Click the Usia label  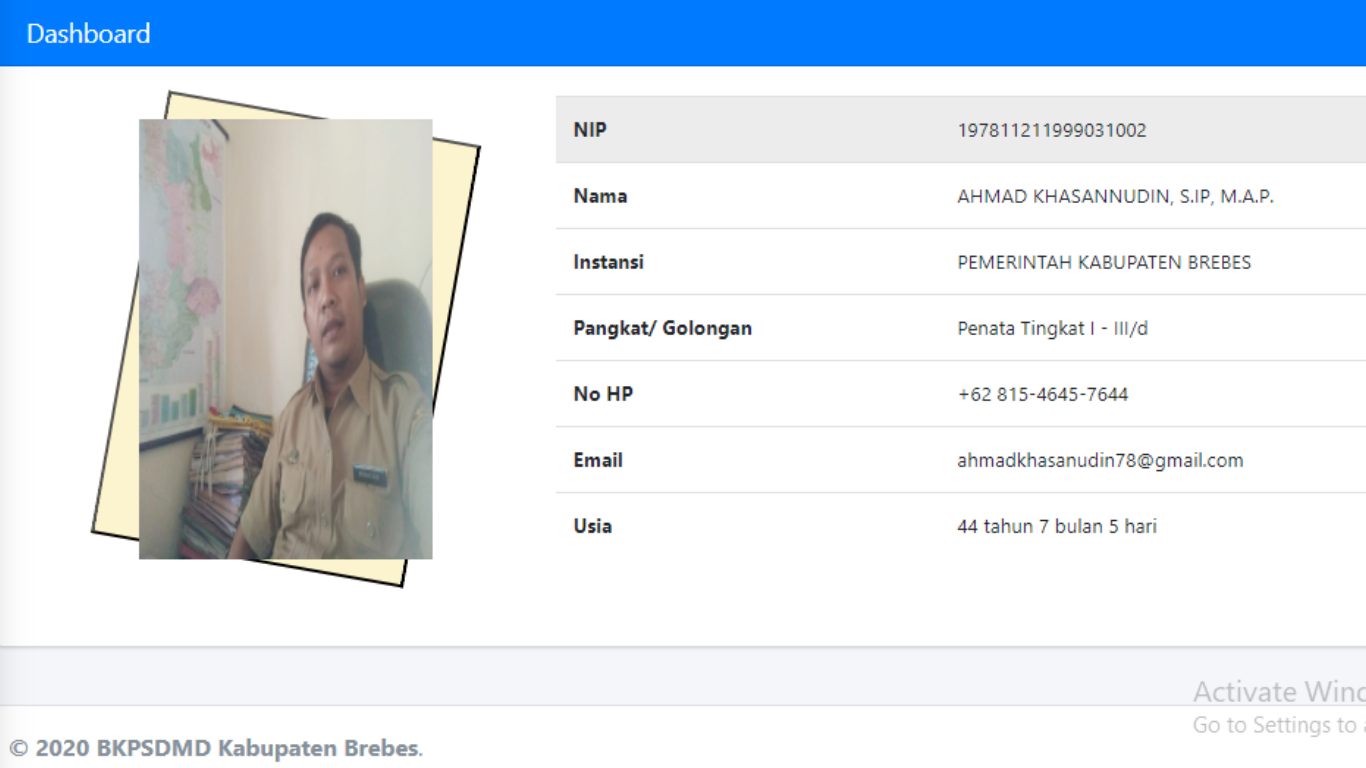point(592,526)
